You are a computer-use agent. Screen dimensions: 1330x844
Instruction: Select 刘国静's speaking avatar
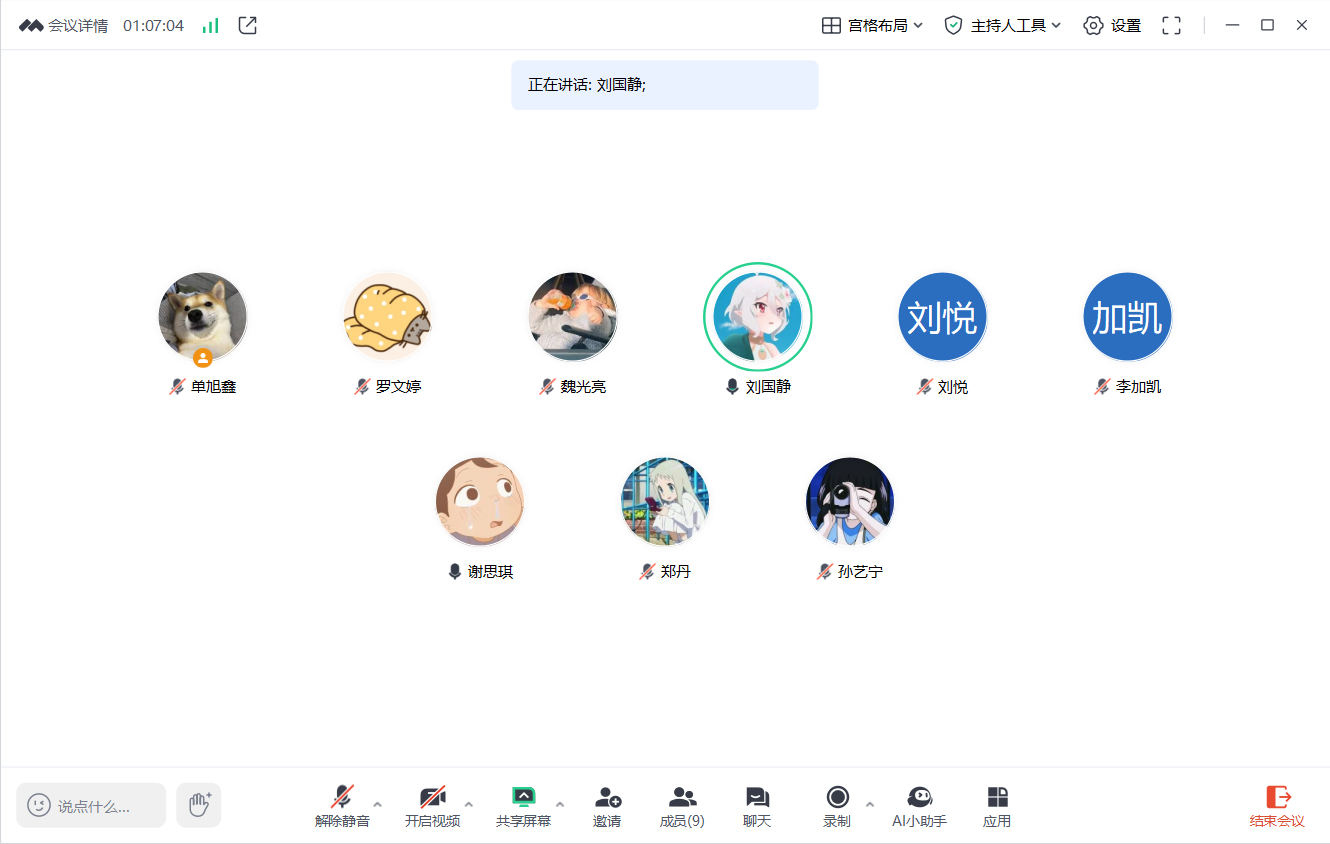tap(758, 317)
